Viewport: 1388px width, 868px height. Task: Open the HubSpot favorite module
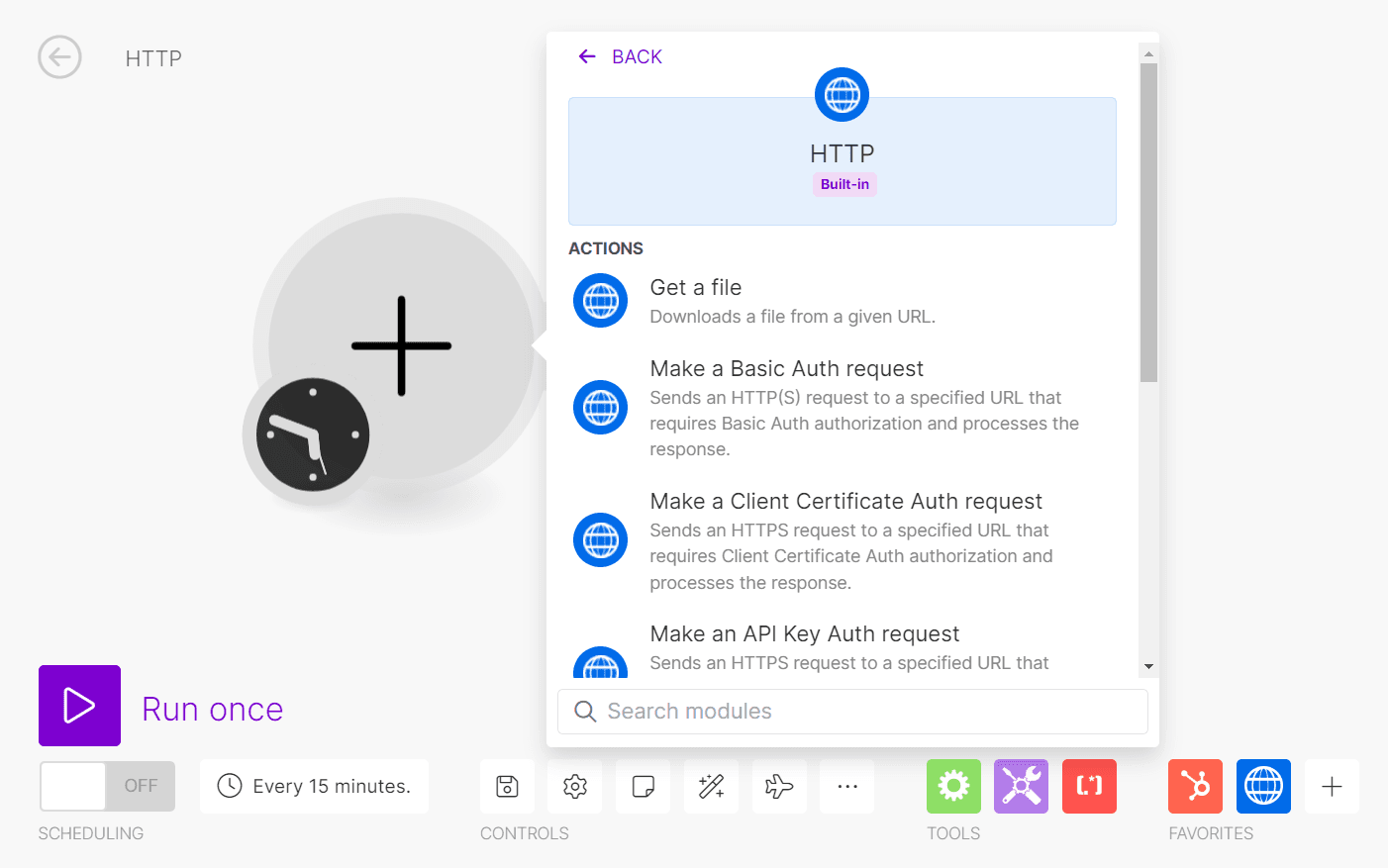pyautogui.click(x=1195, y=786)
